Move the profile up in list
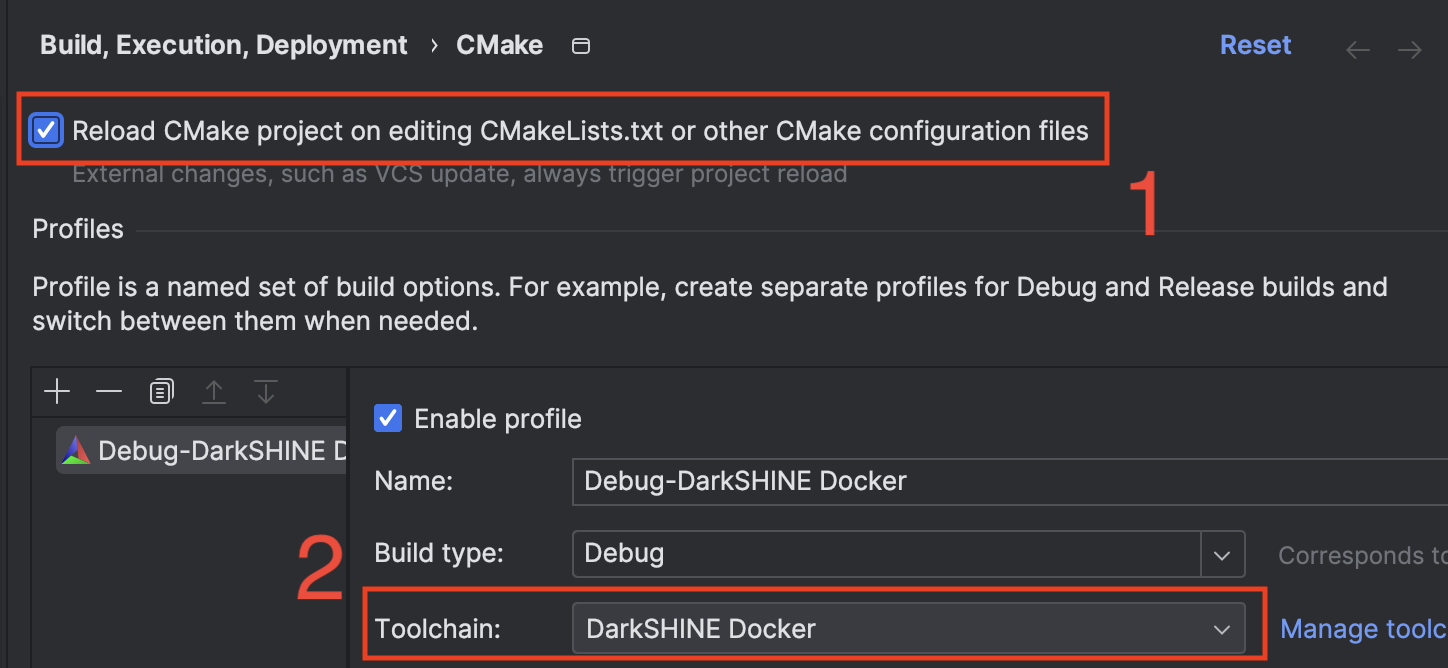Screen dimensions: 1448x668 pyautogui.click(x=214, y=392)
